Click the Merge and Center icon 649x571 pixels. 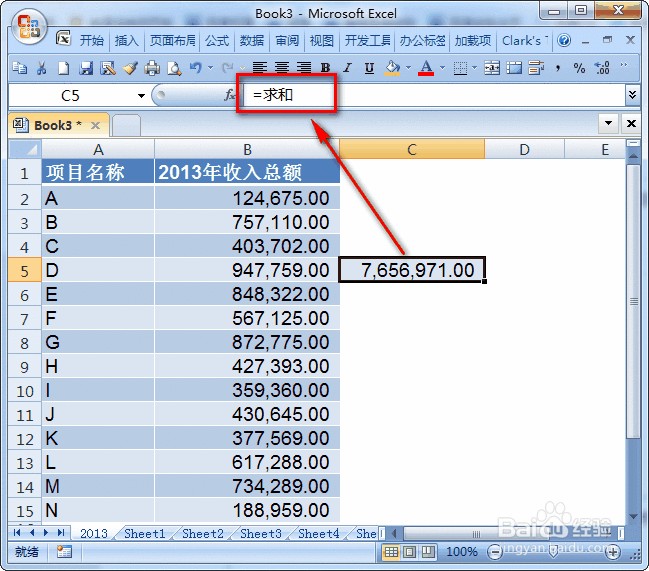pyautogui.click(x=492, y=67)
